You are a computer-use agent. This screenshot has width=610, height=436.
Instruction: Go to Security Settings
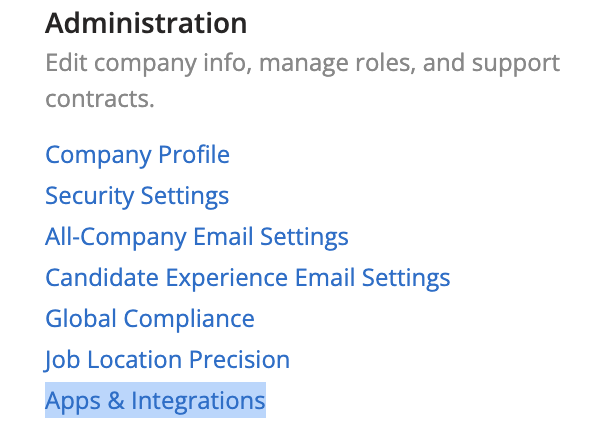[x=137, y=196]
